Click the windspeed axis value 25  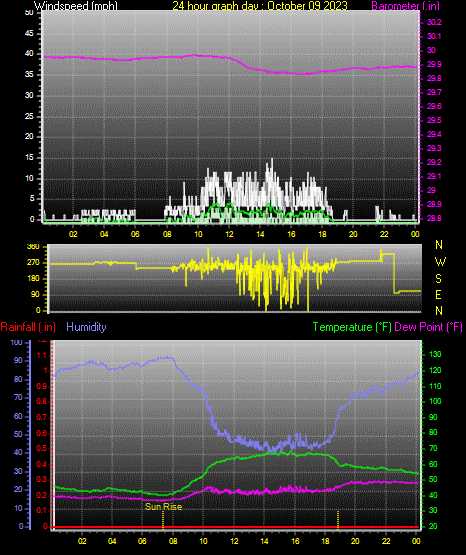29,116
